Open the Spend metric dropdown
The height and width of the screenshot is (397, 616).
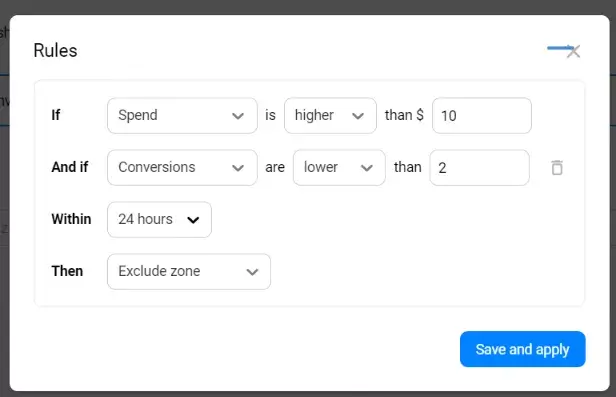tap(182, 115)
